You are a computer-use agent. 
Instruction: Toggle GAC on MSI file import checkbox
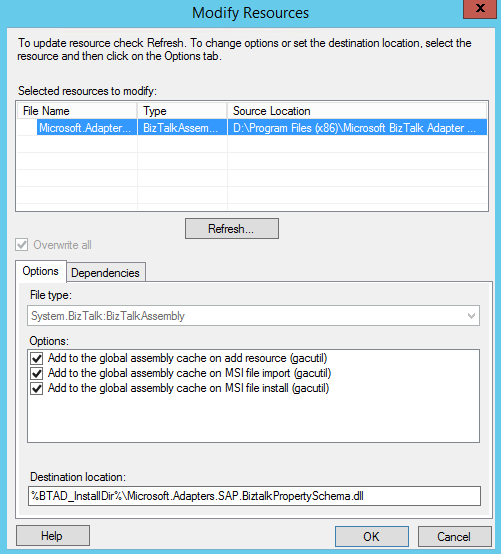[x=37, y=373]
